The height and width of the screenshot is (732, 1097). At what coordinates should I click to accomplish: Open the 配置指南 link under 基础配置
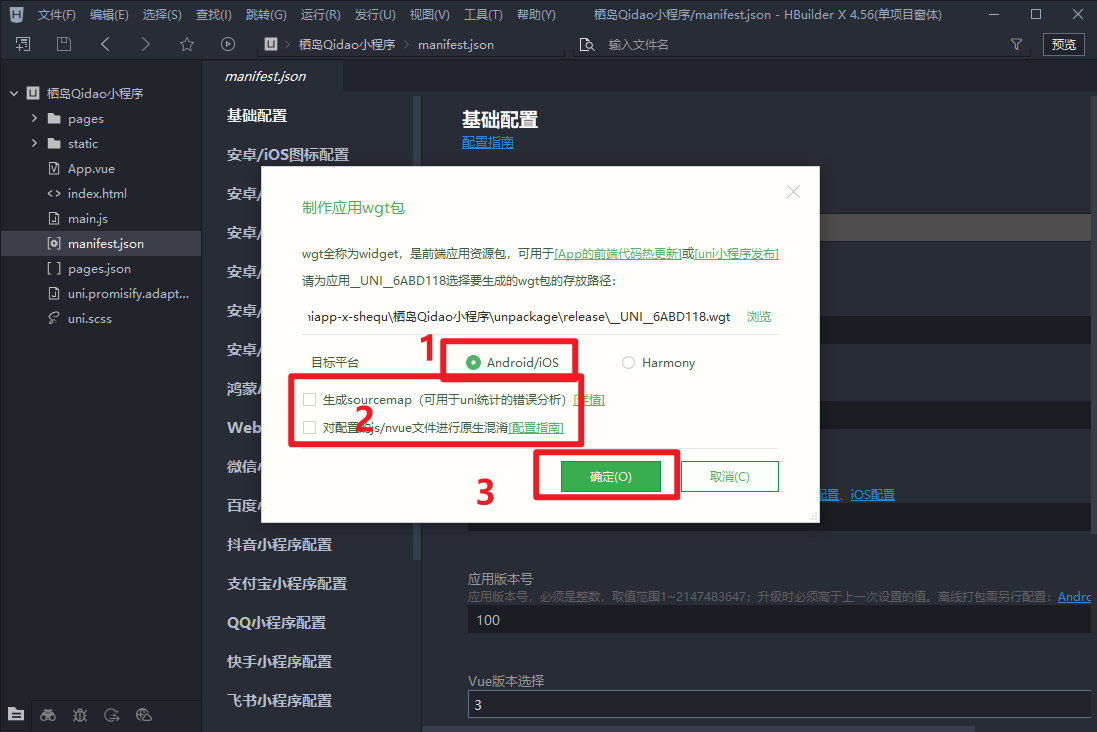[x=488, y=142]
